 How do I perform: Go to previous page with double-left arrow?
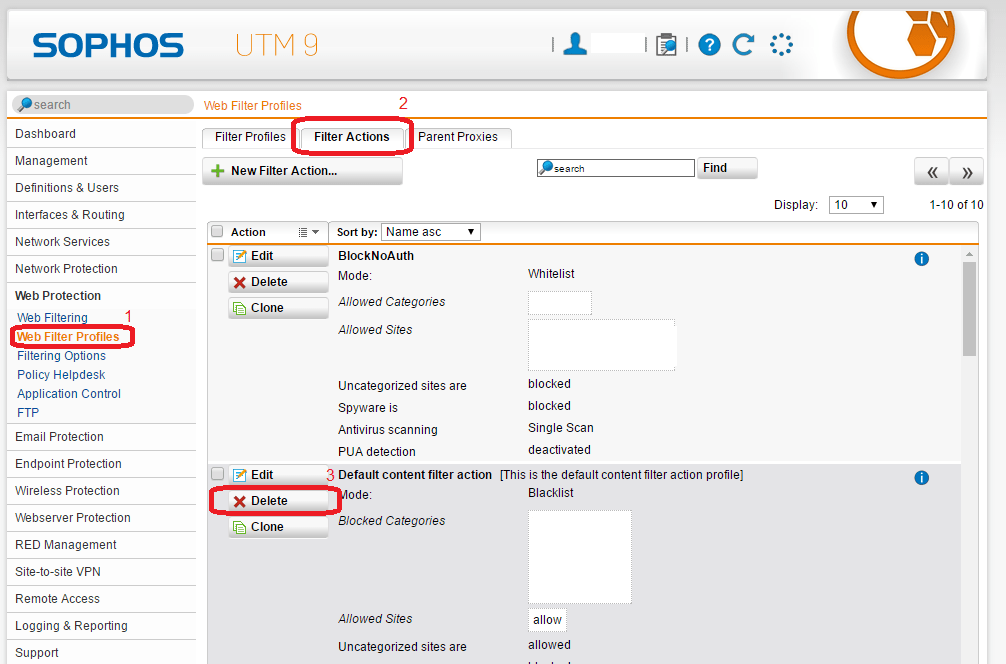932,171
